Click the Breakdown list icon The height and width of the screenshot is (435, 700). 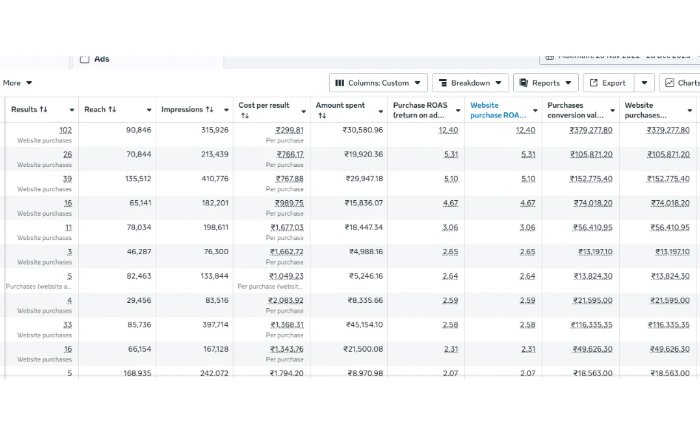click(x=443, y=83)
